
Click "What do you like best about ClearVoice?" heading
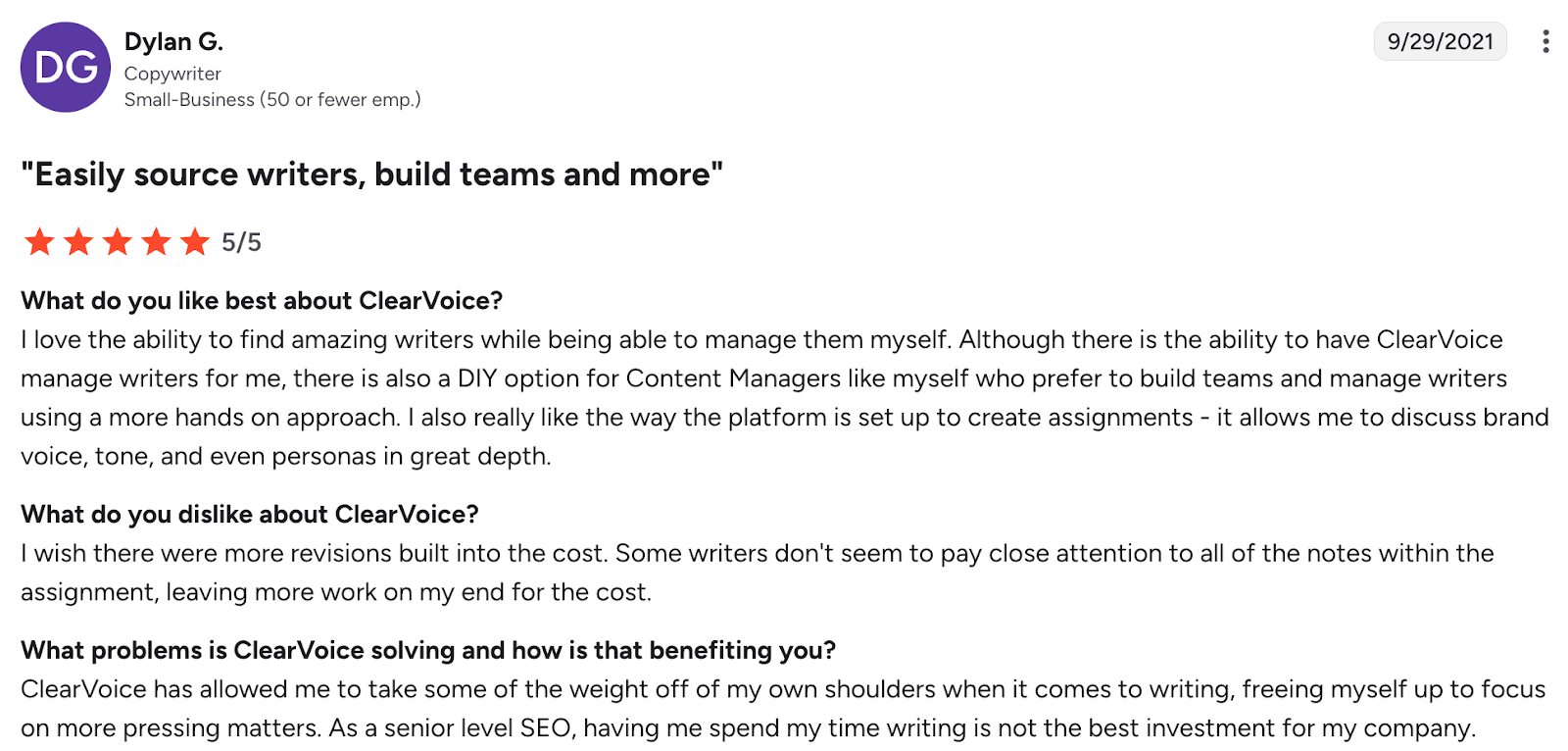262,300
